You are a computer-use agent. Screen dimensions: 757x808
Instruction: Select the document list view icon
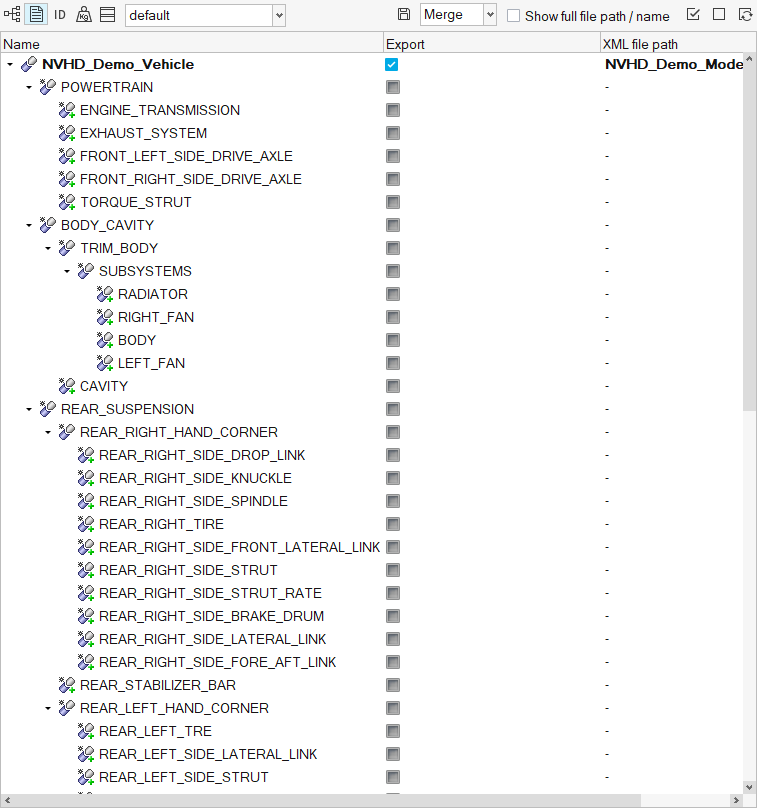(x=36, y=14)
